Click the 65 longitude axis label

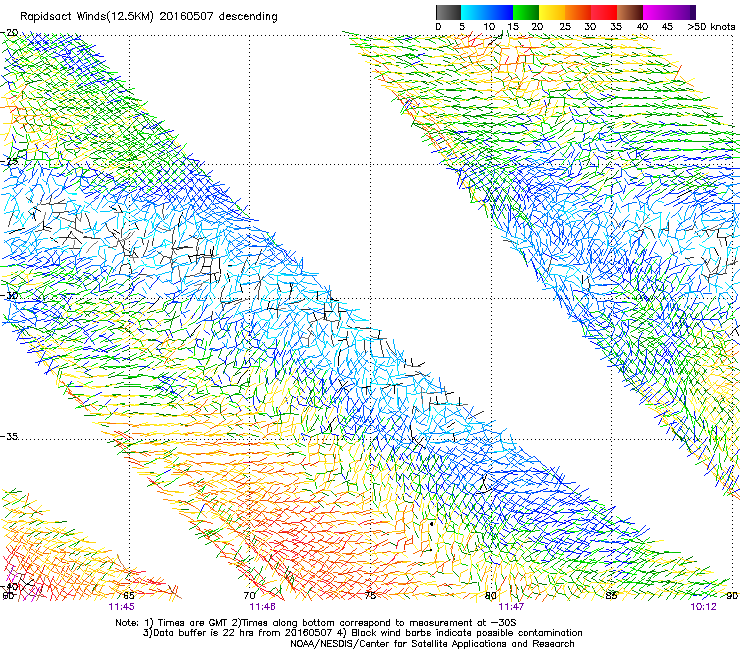[x=129, y=596]
